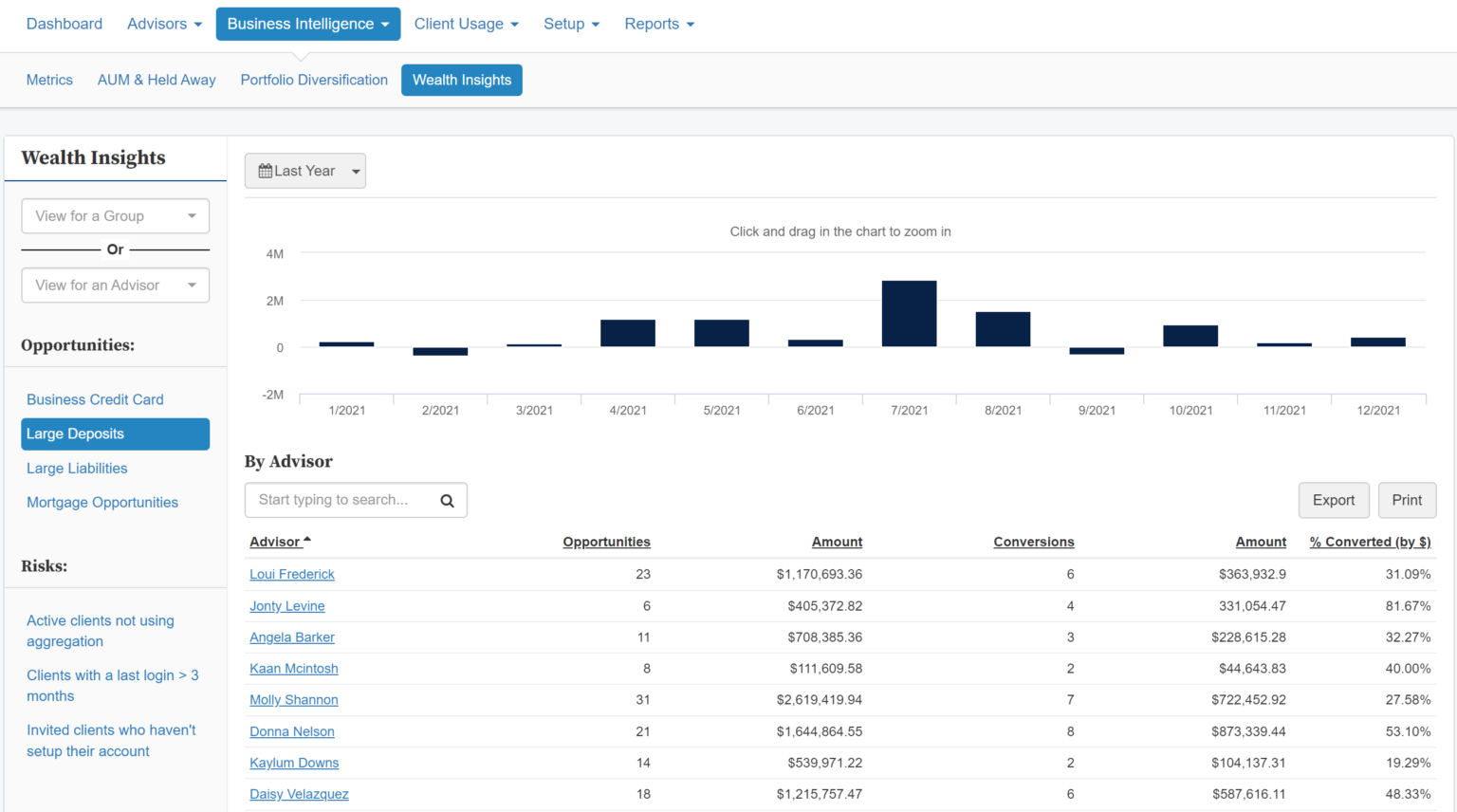Click the Export button
1457x812 pixels.
pos(1334,500)
